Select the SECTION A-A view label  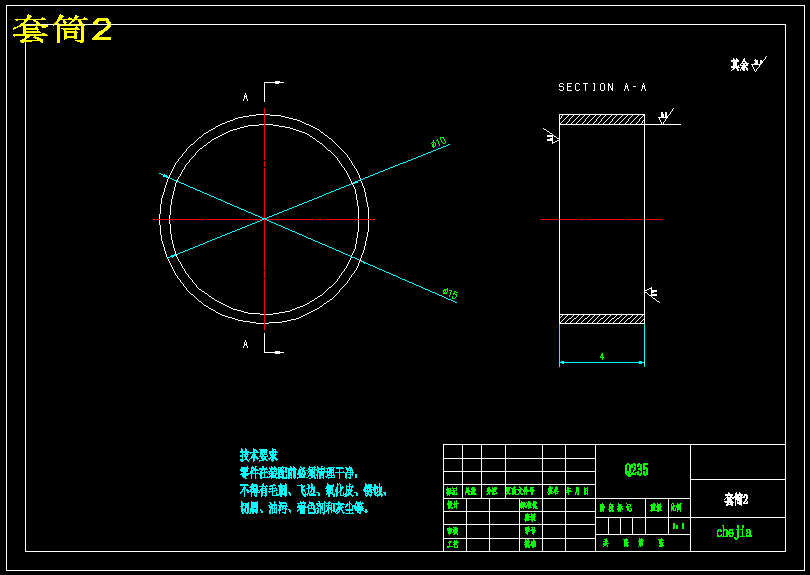(602, 87)
